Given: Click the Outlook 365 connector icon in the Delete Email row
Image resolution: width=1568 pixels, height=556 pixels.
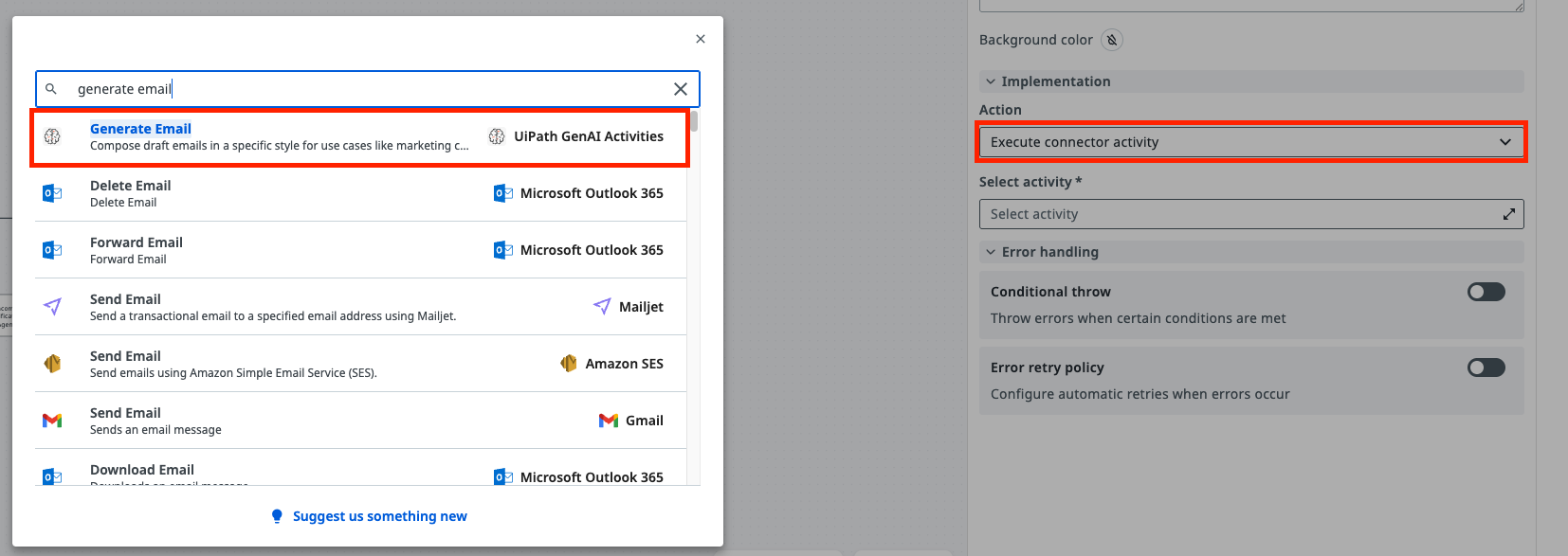Looking at the screenshot, I should pyautogui.click(x=503, y=193).
